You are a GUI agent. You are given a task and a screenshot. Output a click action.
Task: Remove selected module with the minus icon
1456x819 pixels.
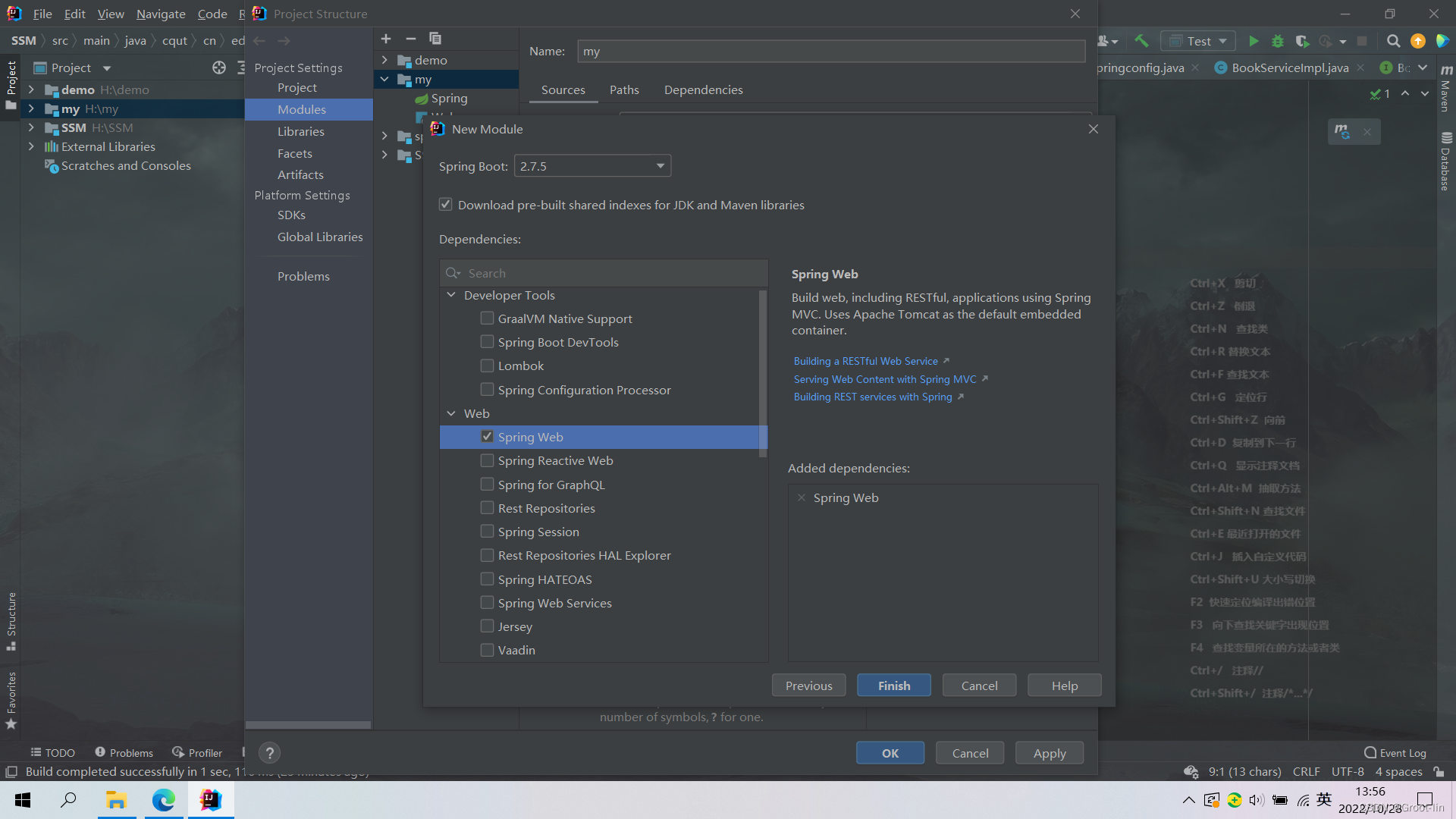pos(411,39)
